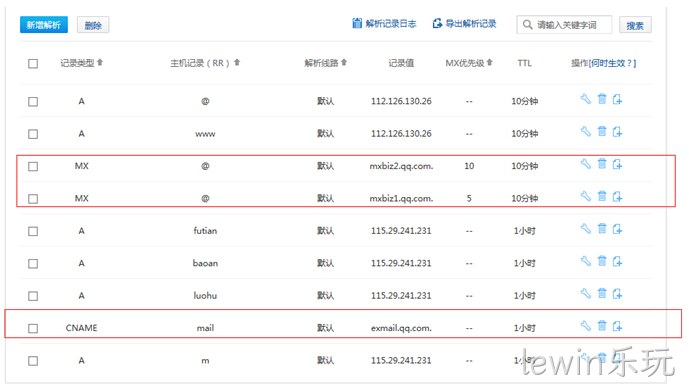Image resolution: width=689 pixels, height=391 pixels.
Task: Click document-plus icon for mxbiz2.qq.com row
Action: click(617, 164)
